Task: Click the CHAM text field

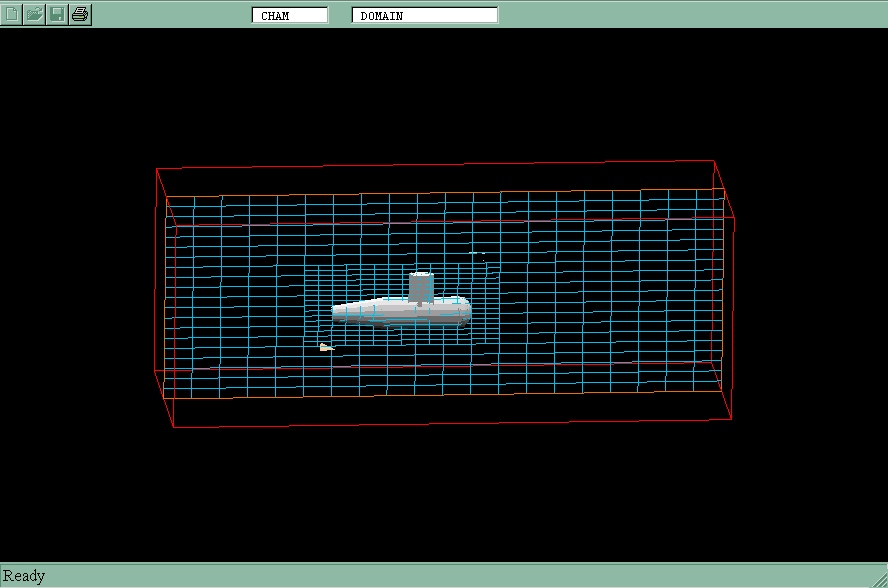Action: click(x=290, y=16)
